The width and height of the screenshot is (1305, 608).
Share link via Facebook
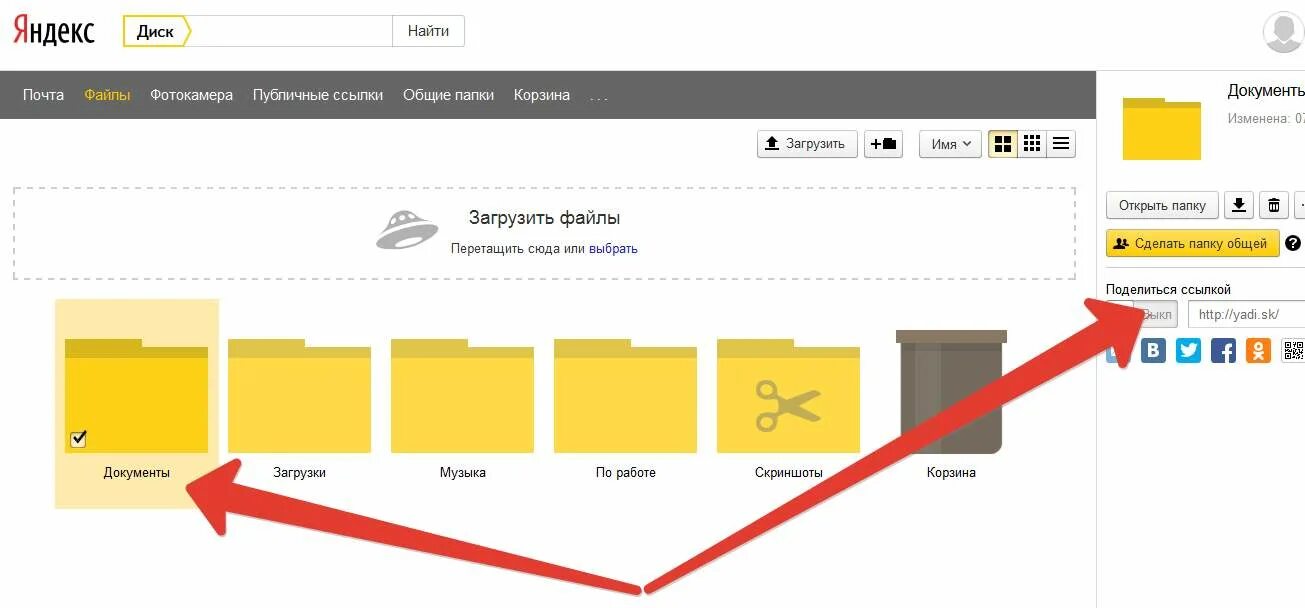tap(1223, 350)
